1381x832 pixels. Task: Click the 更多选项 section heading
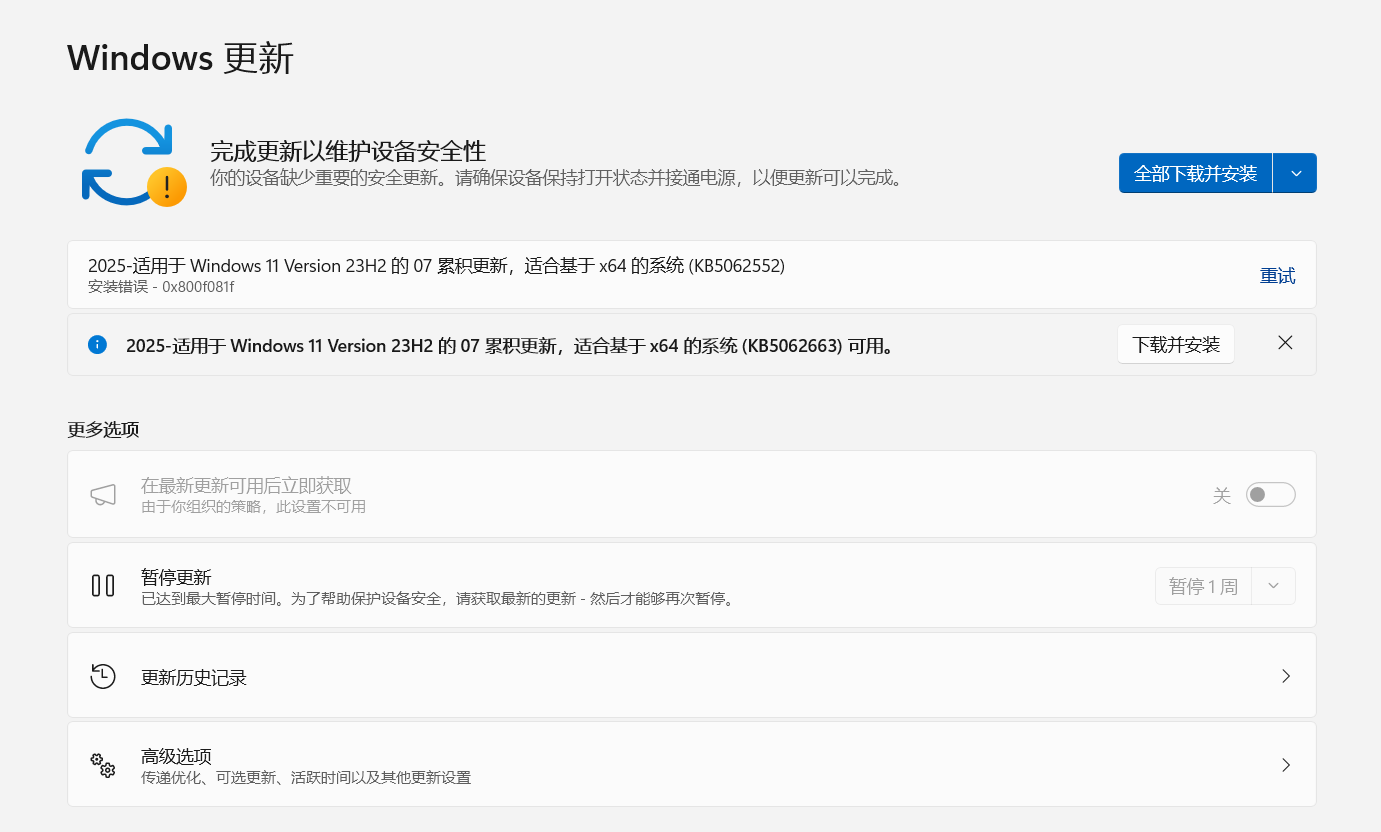[103, 430]
